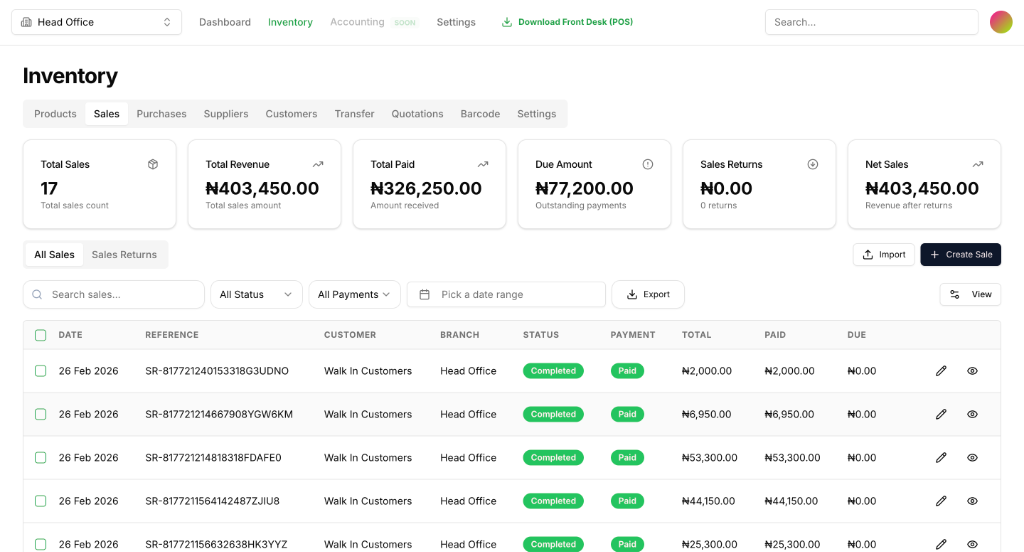The height and width of the screenshot is (552, 1024).
Task: Click the Paid badge for ₦53,300.00 sale
Action: tap(627, 458)
